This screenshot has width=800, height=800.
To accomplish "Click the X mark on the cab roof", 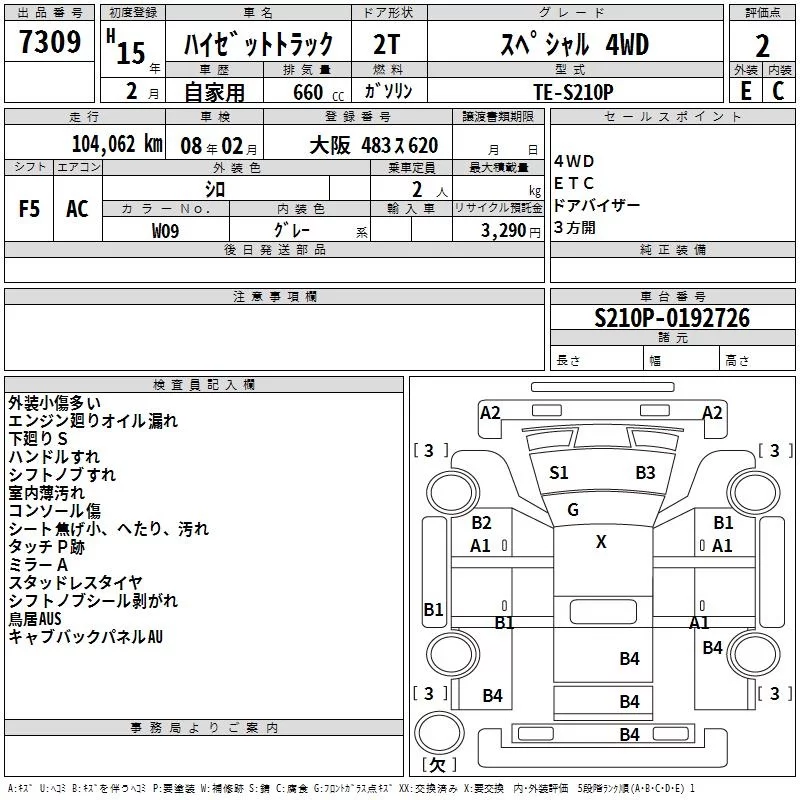I will 601,542.
